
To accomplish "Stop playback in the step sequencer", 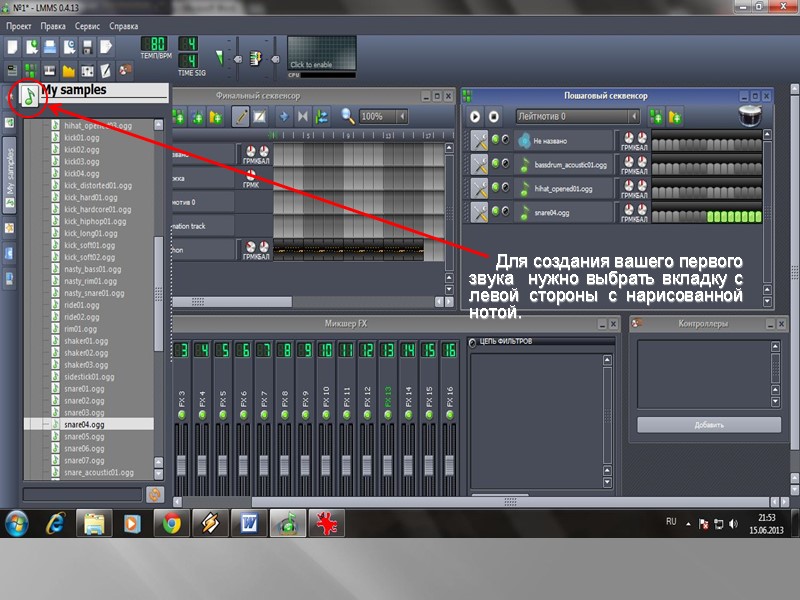I will click(x=493, y=116).
